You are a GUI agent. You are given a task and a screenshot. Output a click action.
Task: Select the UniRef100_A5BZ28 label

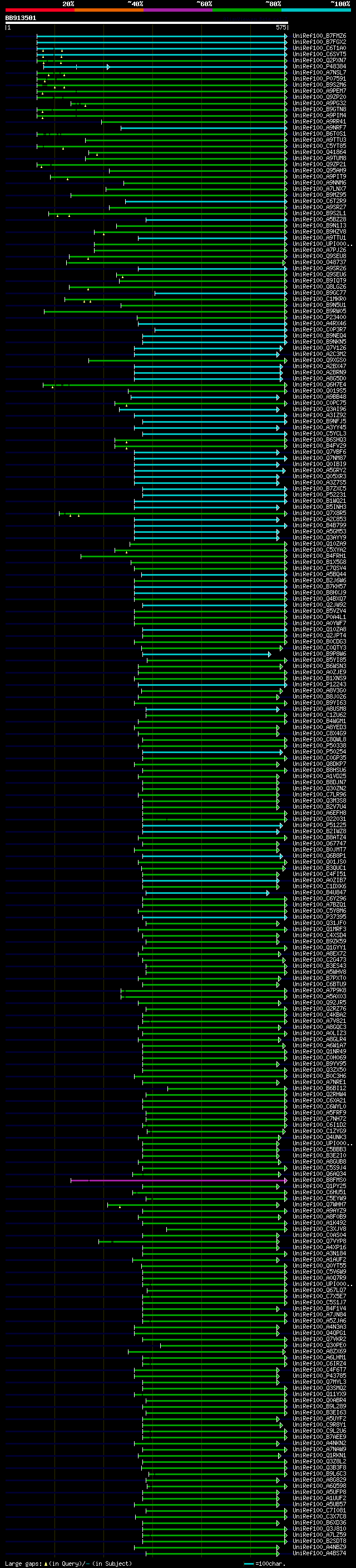pyautogui.click(x=319, y=220)
